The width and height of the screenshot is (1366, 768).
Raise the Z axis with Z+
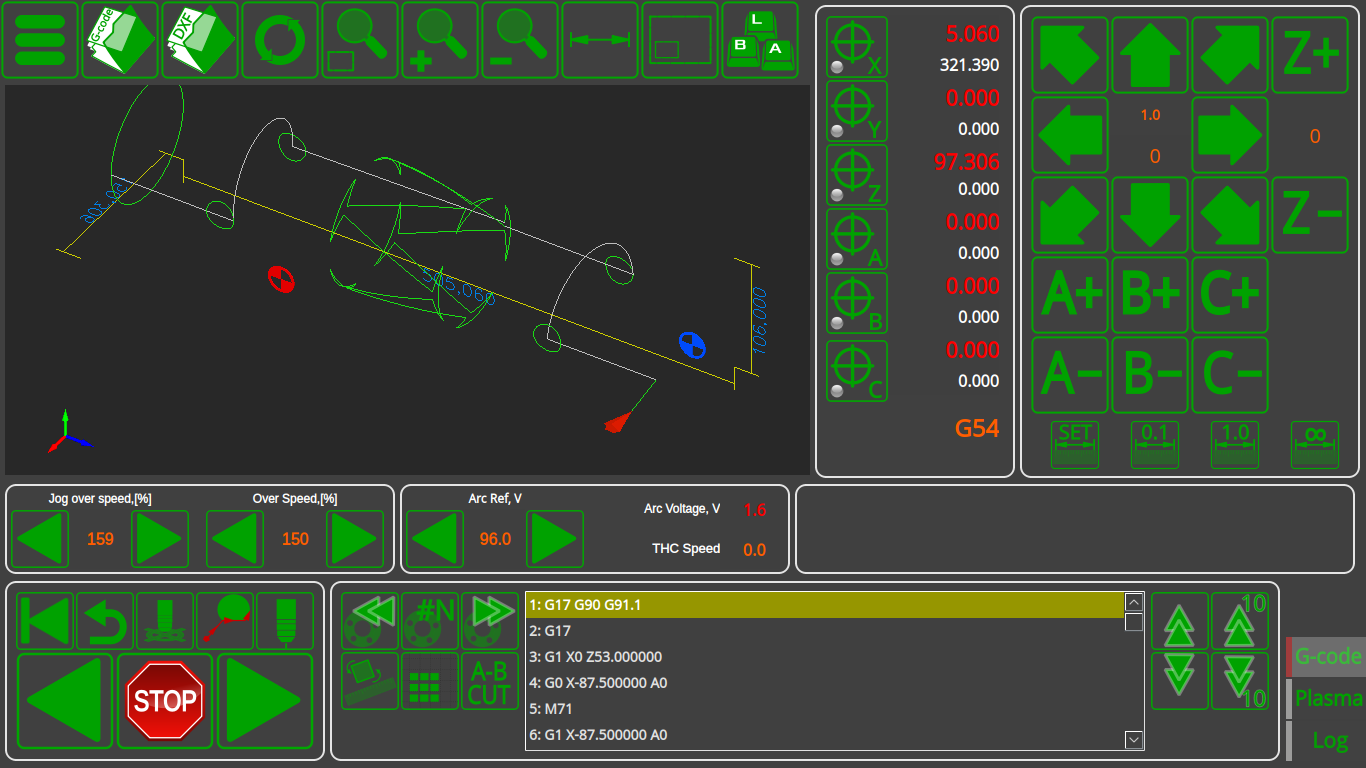point(1310,55)
